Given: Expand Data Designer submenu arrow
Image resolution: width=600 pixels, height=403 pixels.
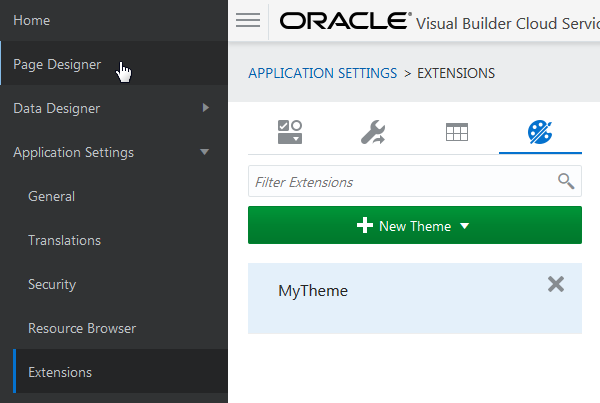Looking at the screenshot, I should click(205, 108).
